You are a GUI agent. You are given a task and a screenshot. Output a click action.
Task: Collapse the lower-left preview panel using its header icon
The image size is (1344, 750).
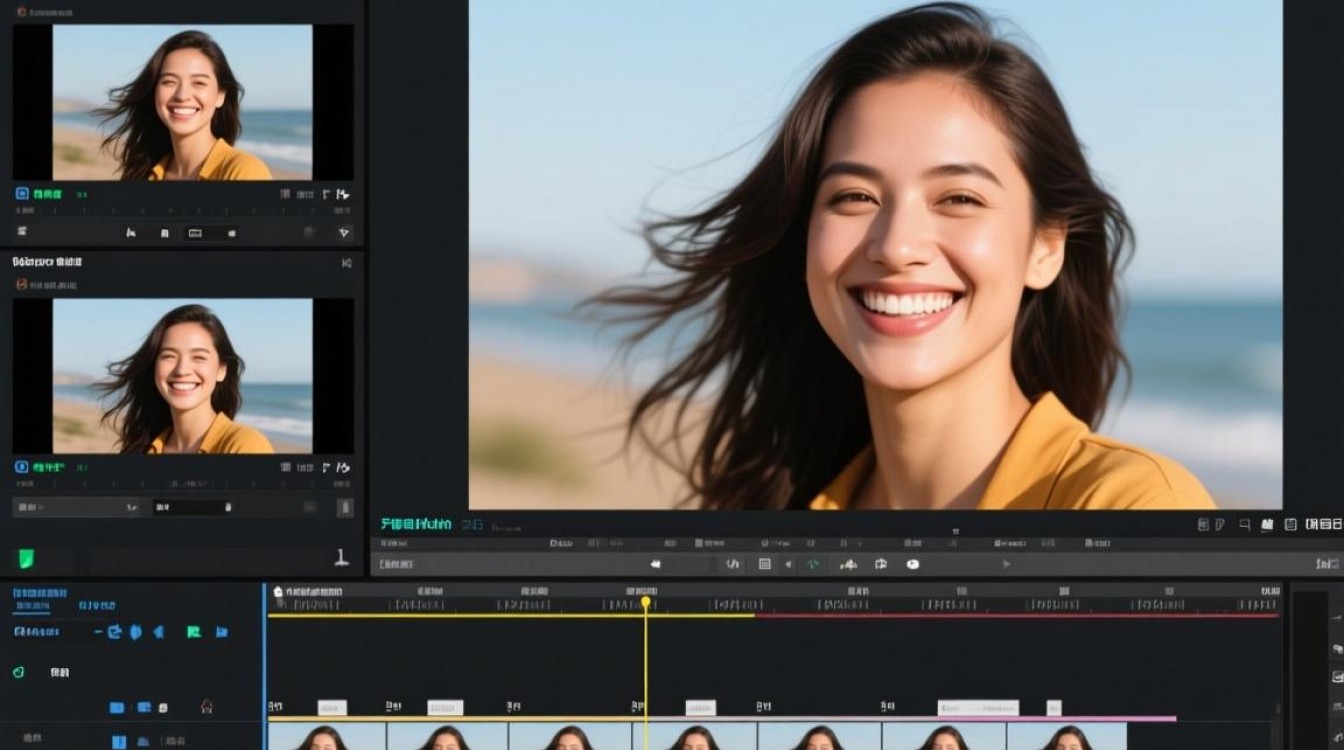coord(346,263)
